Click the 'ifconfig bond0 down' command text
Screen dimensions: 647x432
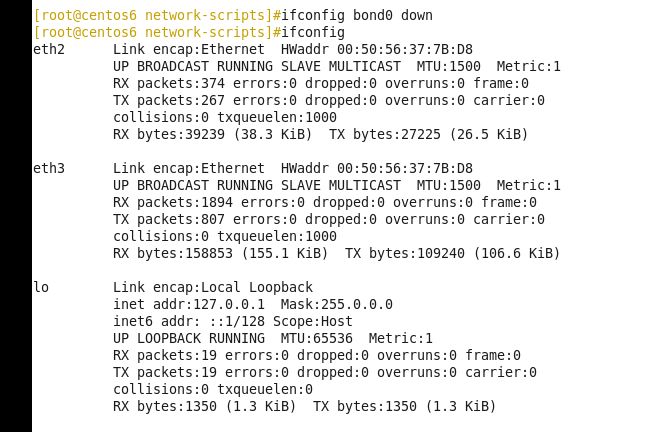(357, 16)
